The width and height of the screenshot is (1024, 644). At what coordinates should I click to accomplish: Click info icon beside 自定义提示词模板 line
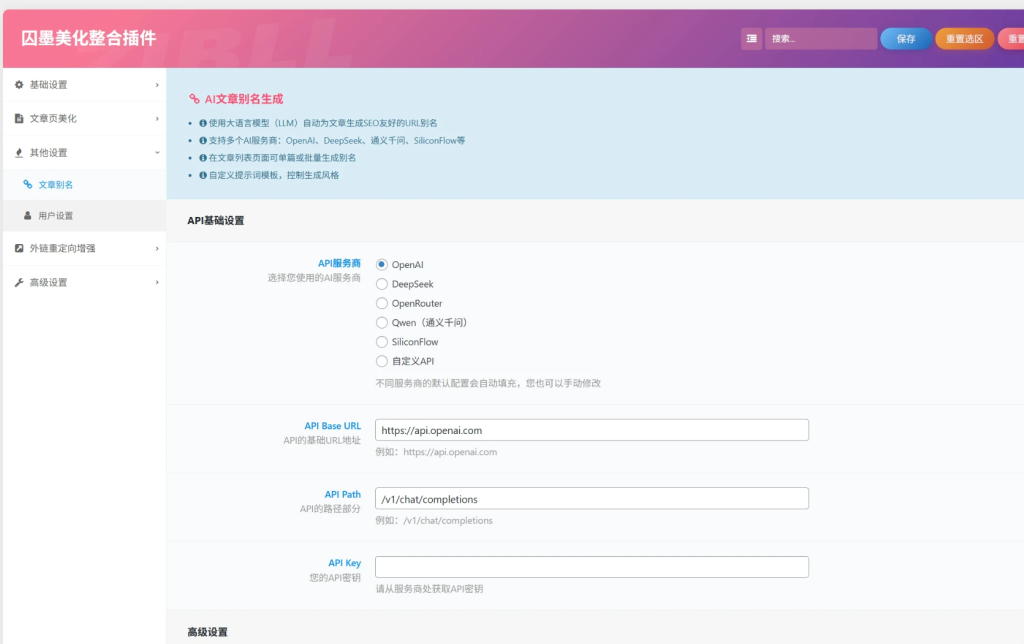(x=203, y=175)
